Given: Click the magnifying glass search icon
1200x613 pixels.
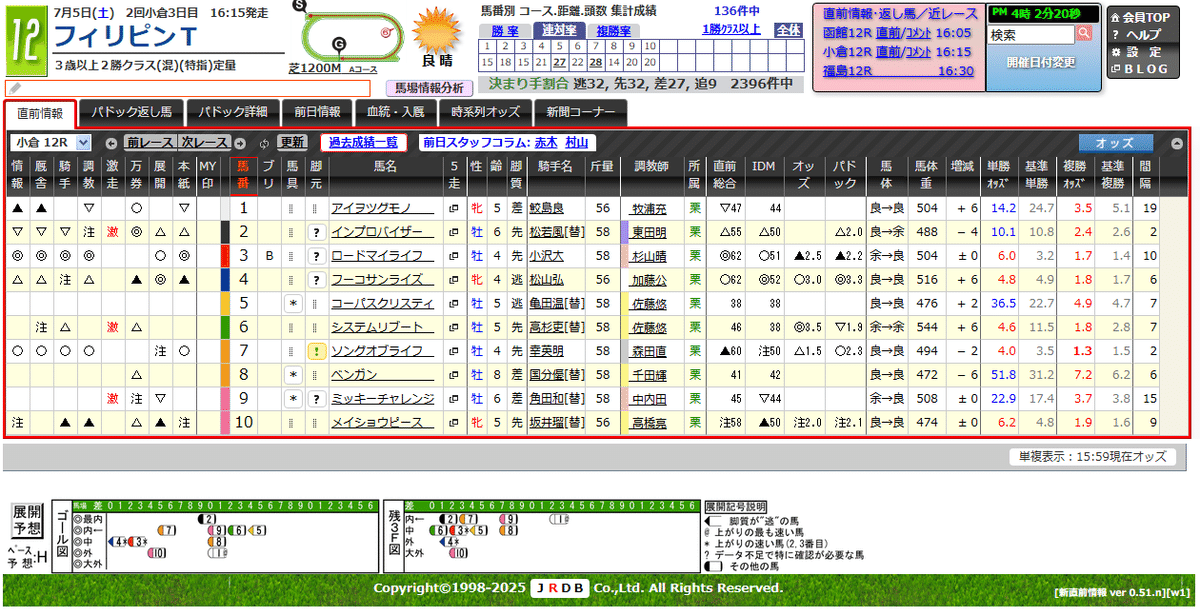Looking at the screenshot, I should pyautogui.click(x=1084, y=33).
